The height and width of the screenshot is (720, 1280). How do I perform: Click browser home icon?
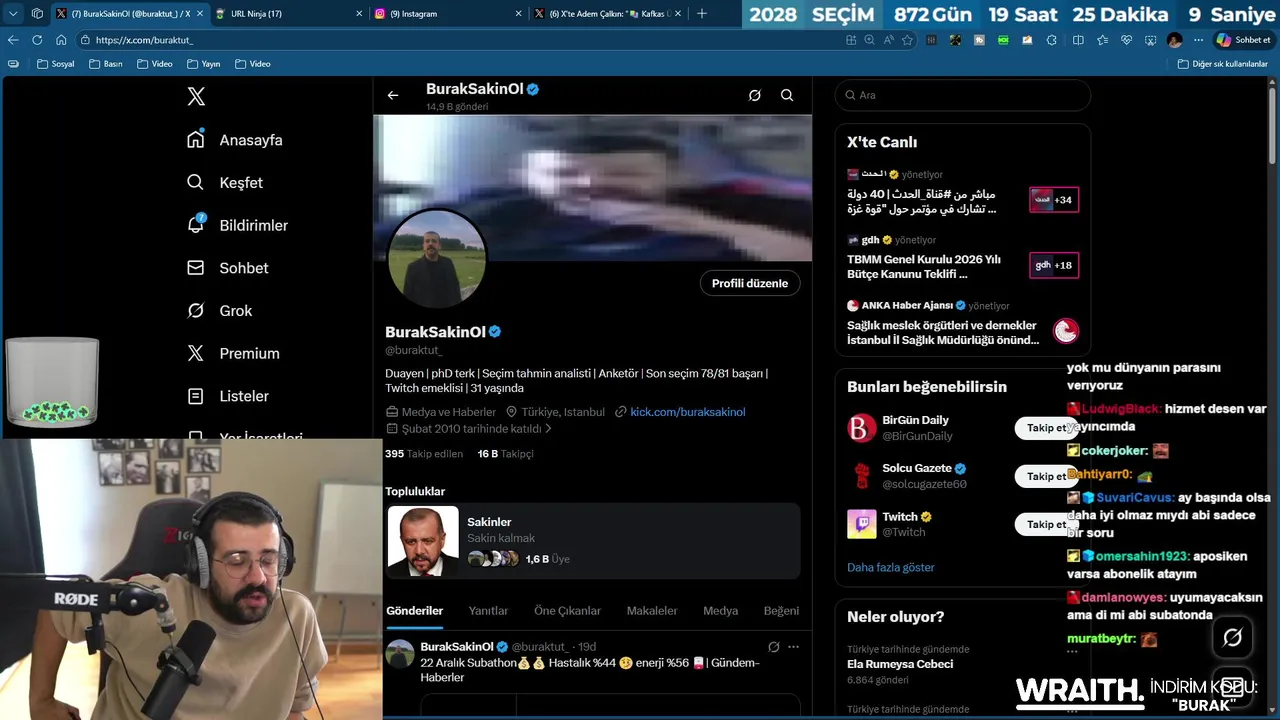61,40
